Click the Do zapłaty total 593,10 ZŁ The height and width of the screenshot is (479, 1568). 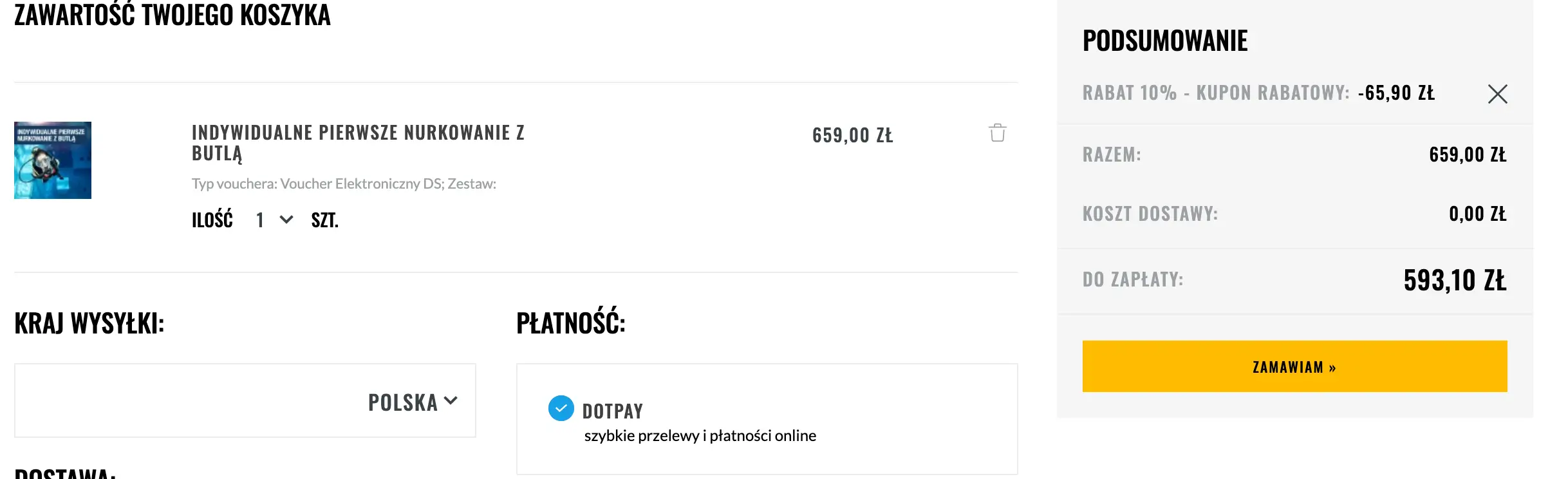(1455, 281)
